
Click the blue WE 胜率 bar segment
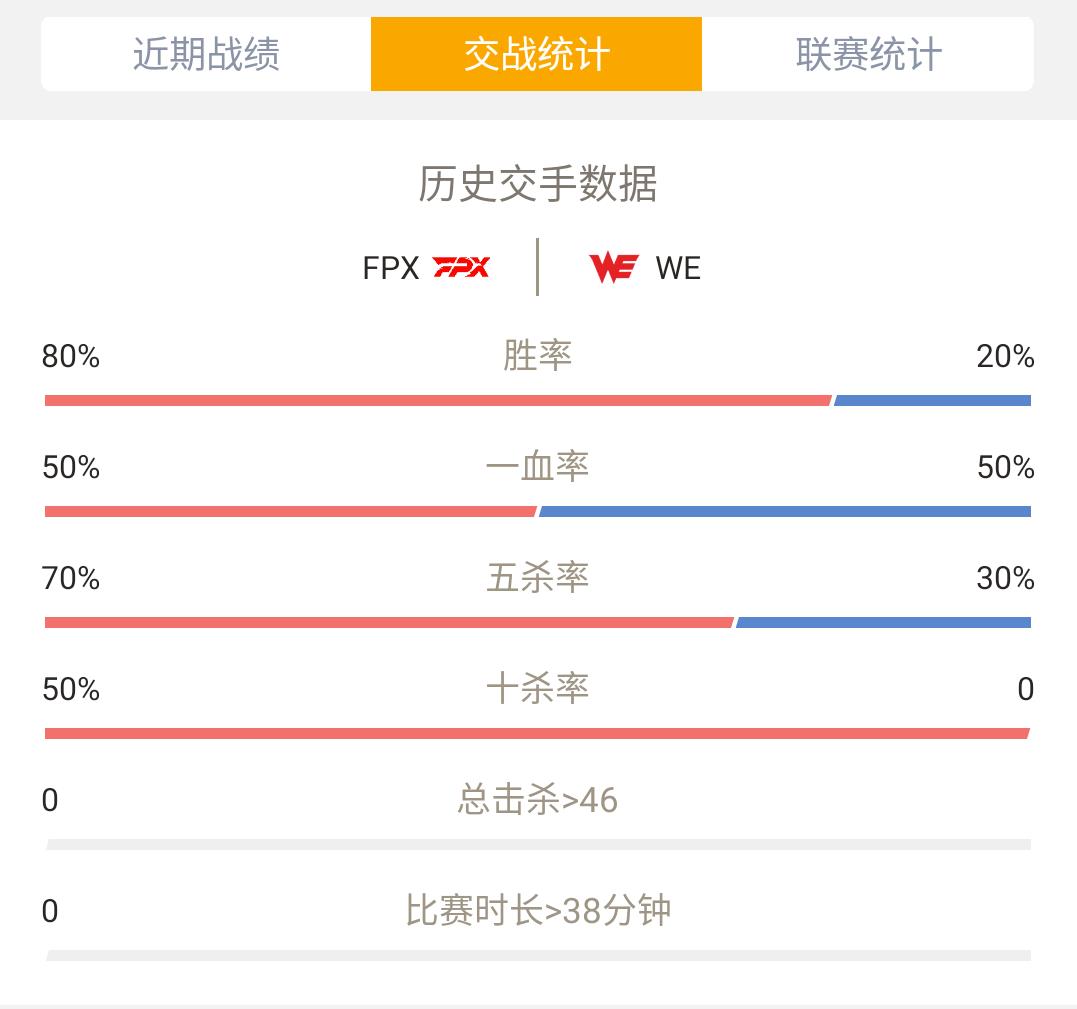coord(932,400)
